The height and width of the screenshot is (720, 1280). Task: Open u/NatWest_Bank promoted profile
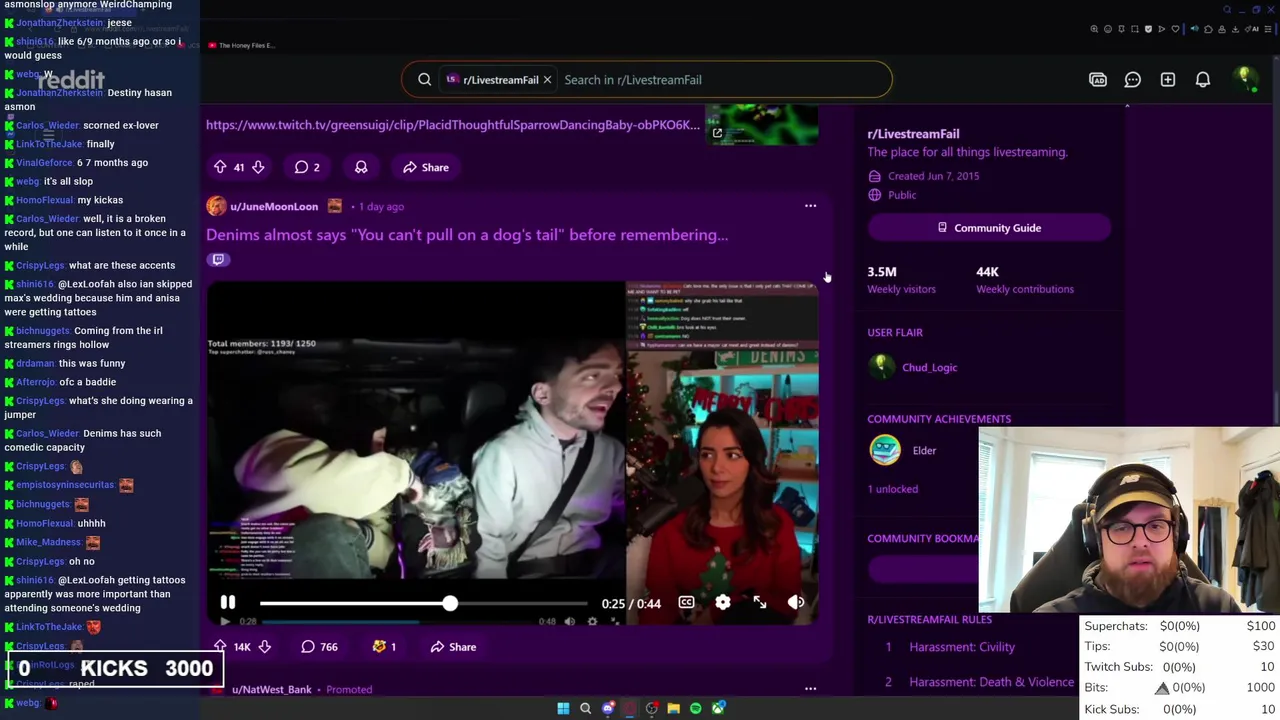point(271,689)
